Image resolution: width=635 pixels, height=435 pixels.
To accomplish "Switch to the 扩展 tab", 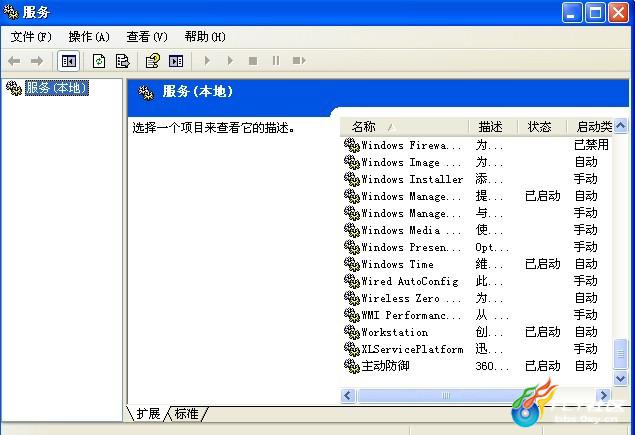I will [148, 414].
